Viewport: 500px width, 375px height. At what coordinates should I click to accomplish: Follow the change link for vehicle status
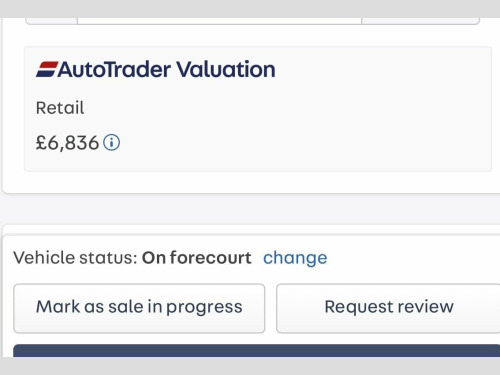(x=295, y=258)
